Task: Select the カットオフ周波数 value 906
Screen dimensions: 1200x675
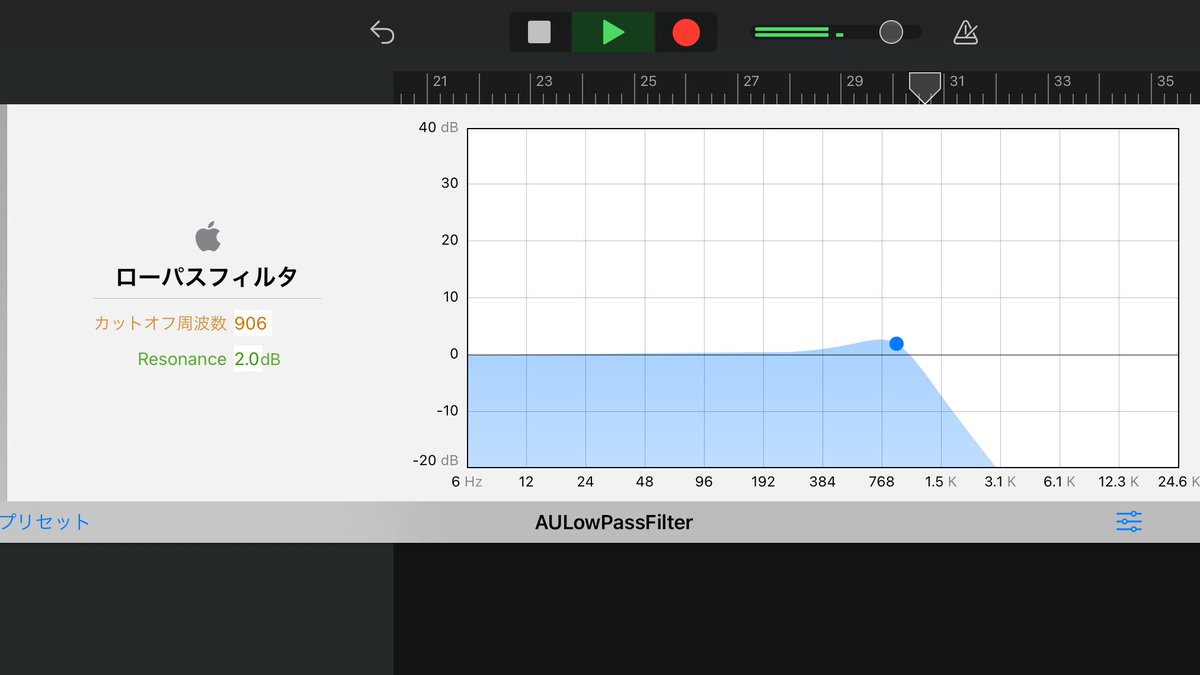Action: pos(251,323)
